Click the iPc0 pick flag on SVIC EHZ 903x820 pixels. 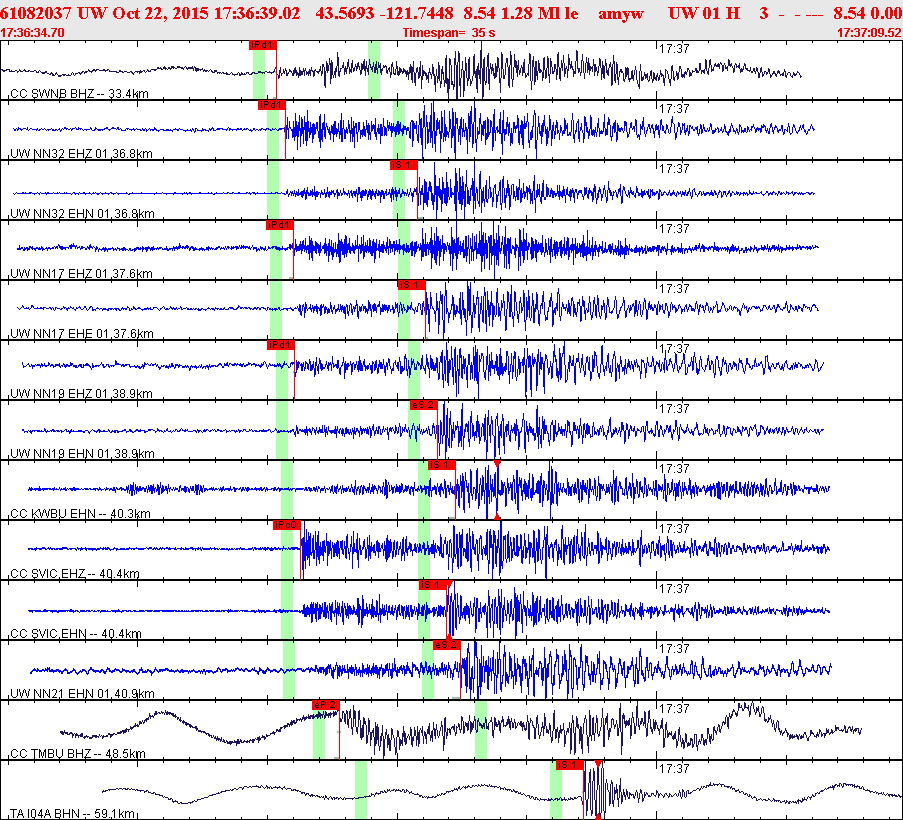[287, 525]
